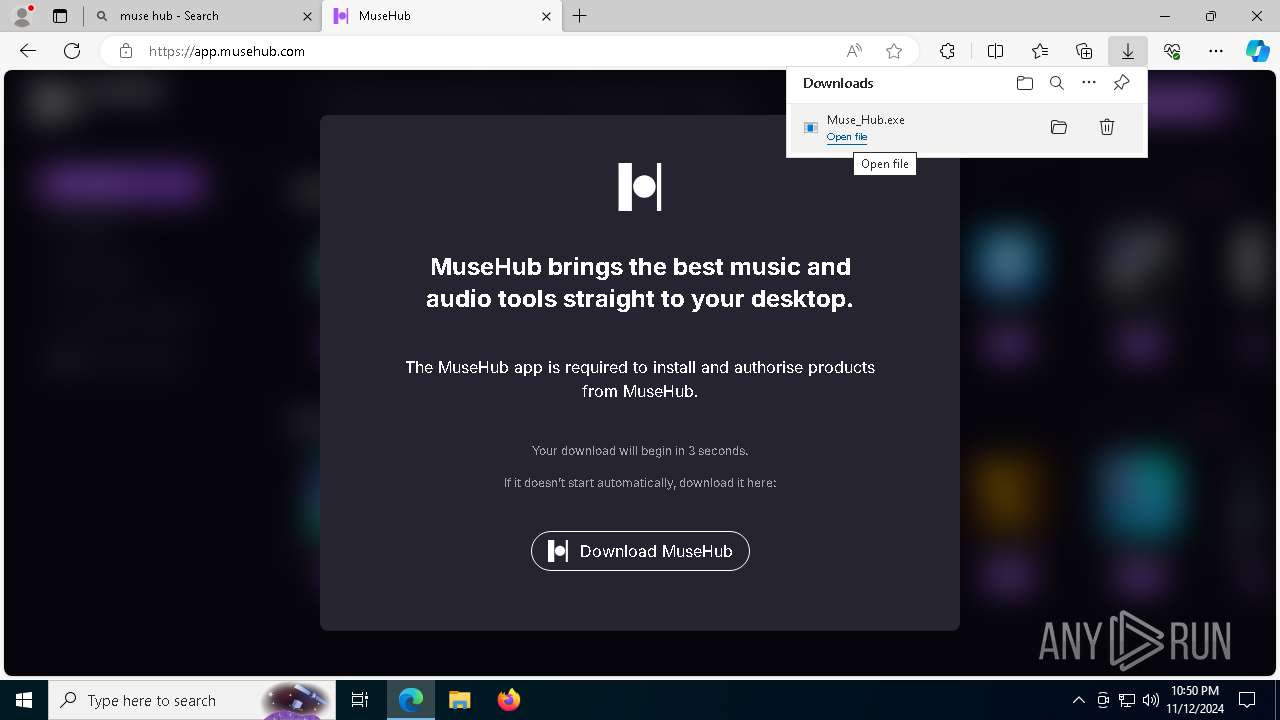
Task: Select the MuseHub tab
Action: [442, 16]
